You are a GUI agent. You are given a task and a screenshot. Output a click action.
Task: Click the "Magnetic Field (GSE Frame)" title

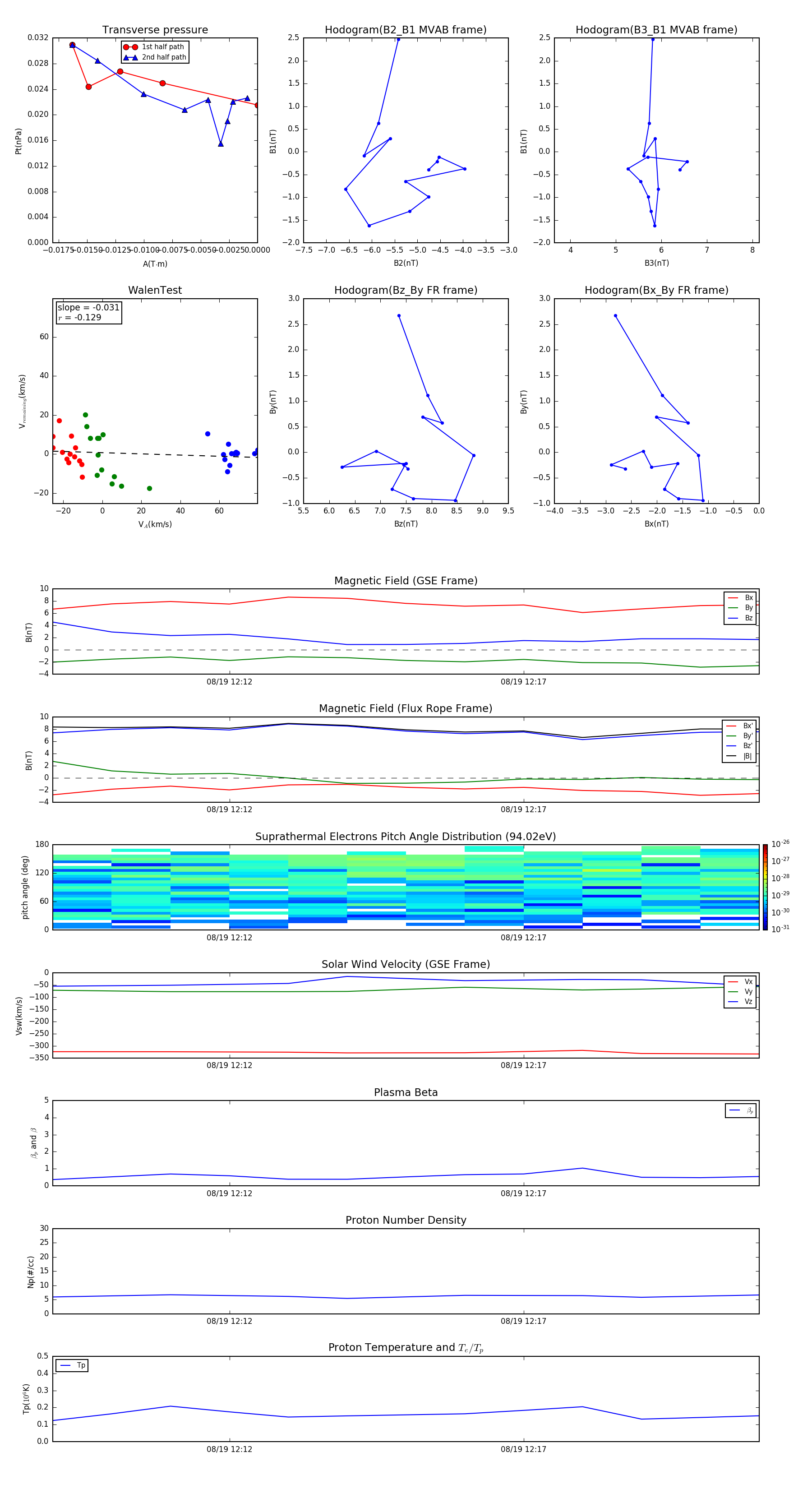[x=406, y=581]
